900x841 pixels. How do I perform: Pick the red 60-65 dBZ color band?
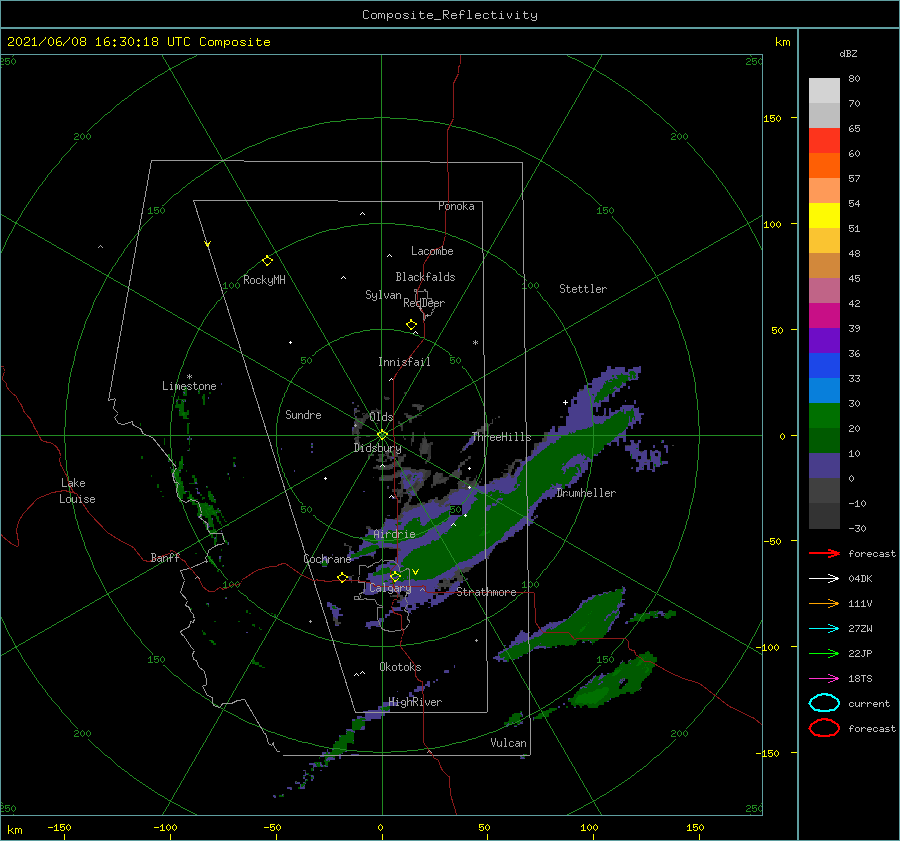824,141
